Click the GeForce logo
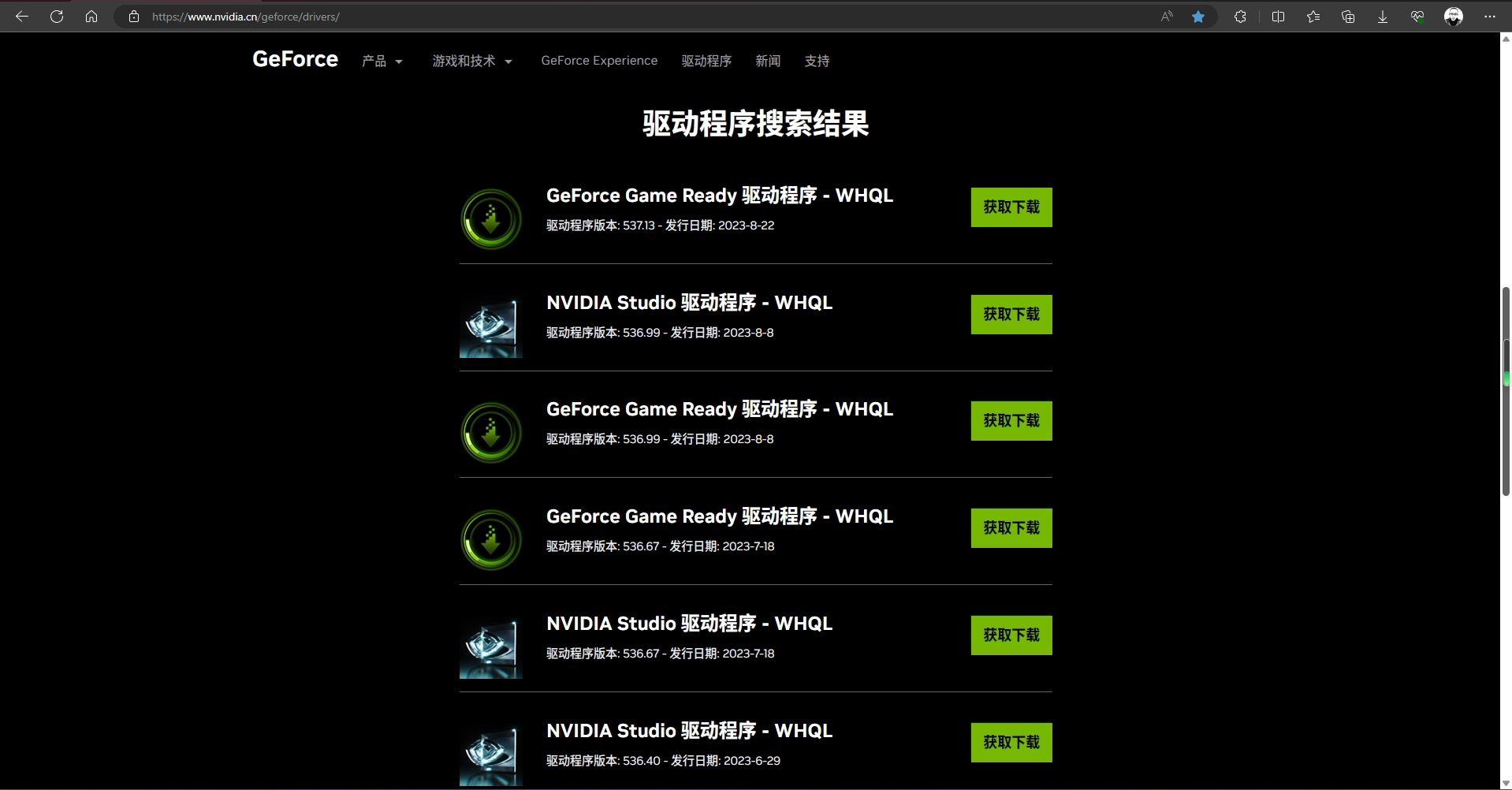This screenshot has height=790, width=1512. [295, 59]
